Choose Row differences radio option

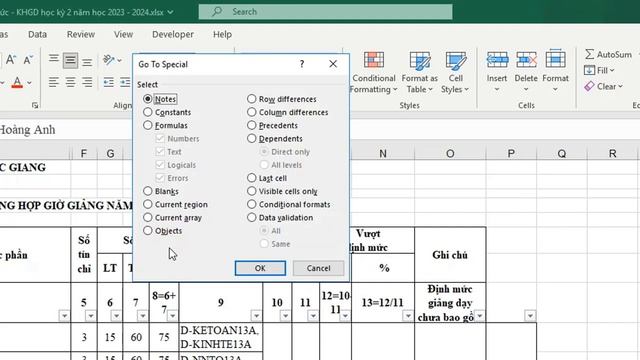pos(251,99)
